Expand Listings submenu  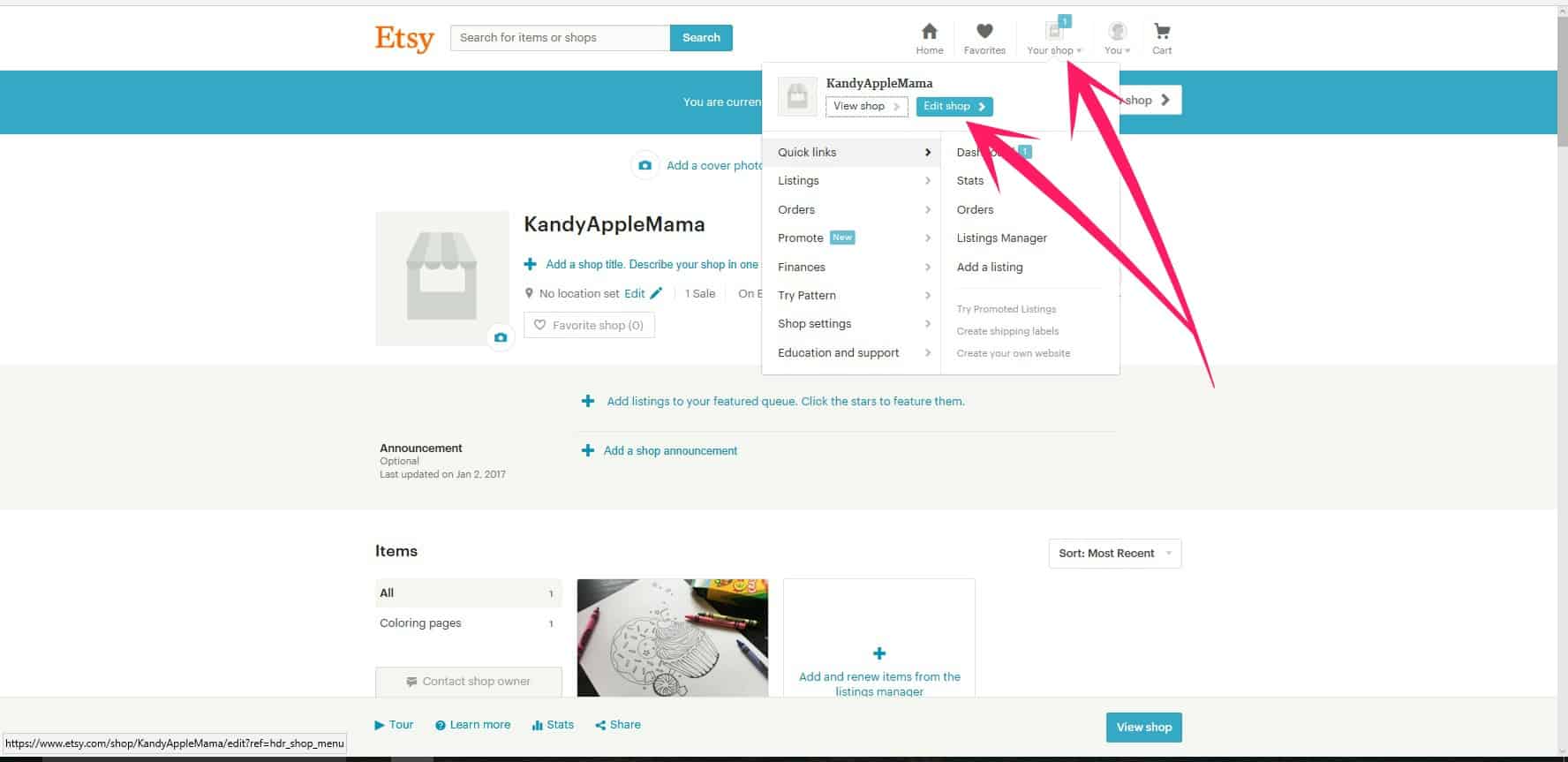852,180
